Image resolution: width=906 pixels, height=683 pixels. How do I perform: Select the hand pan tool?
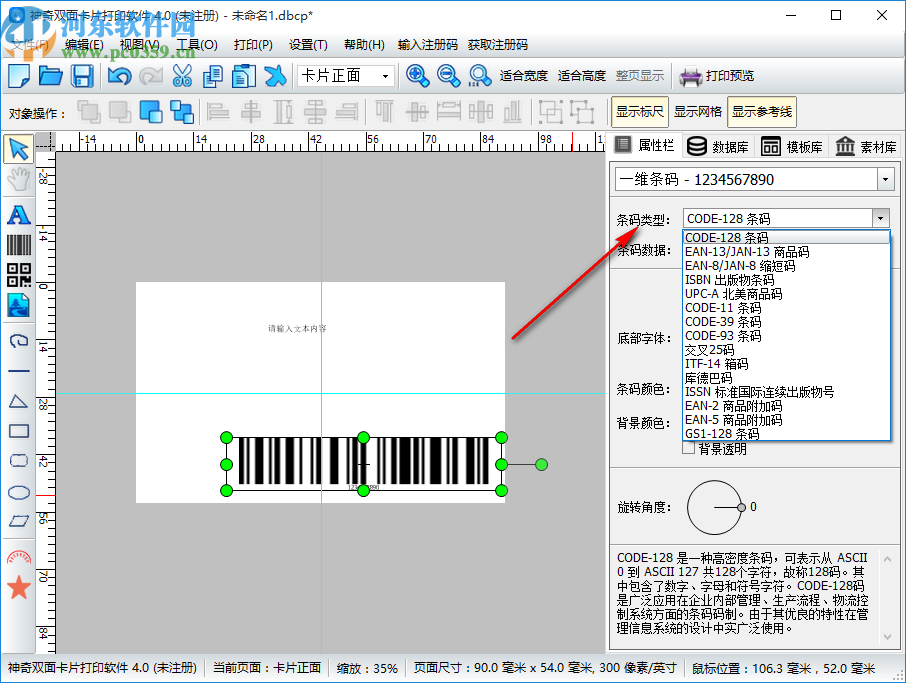coord(18,179)
